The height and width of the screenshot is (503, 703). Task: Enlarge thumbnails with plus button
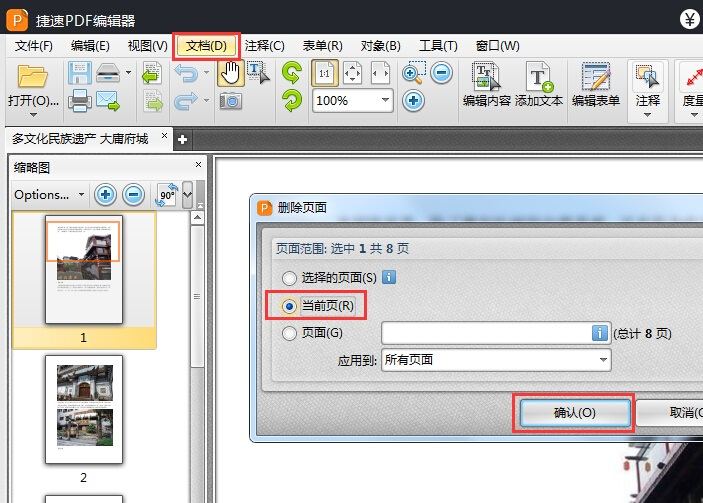[x=105, y=195]
